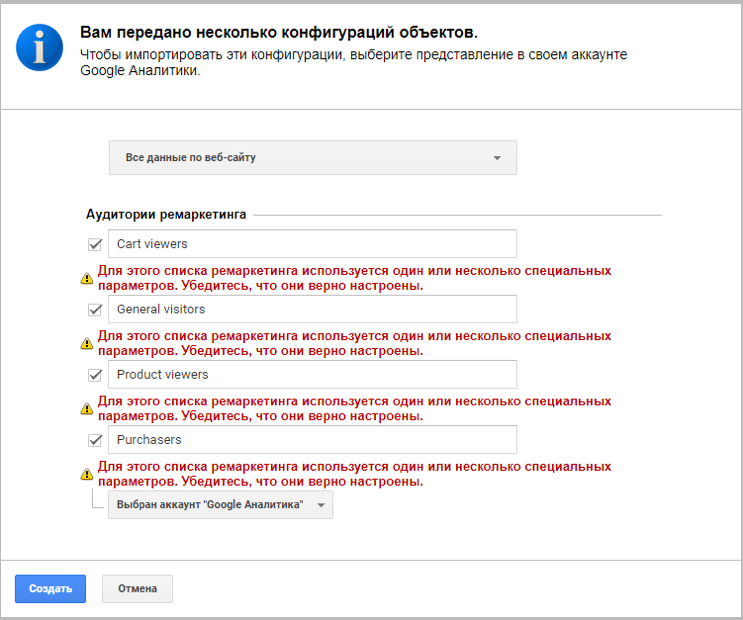Toggle the Product viewers checkbox

95,375
